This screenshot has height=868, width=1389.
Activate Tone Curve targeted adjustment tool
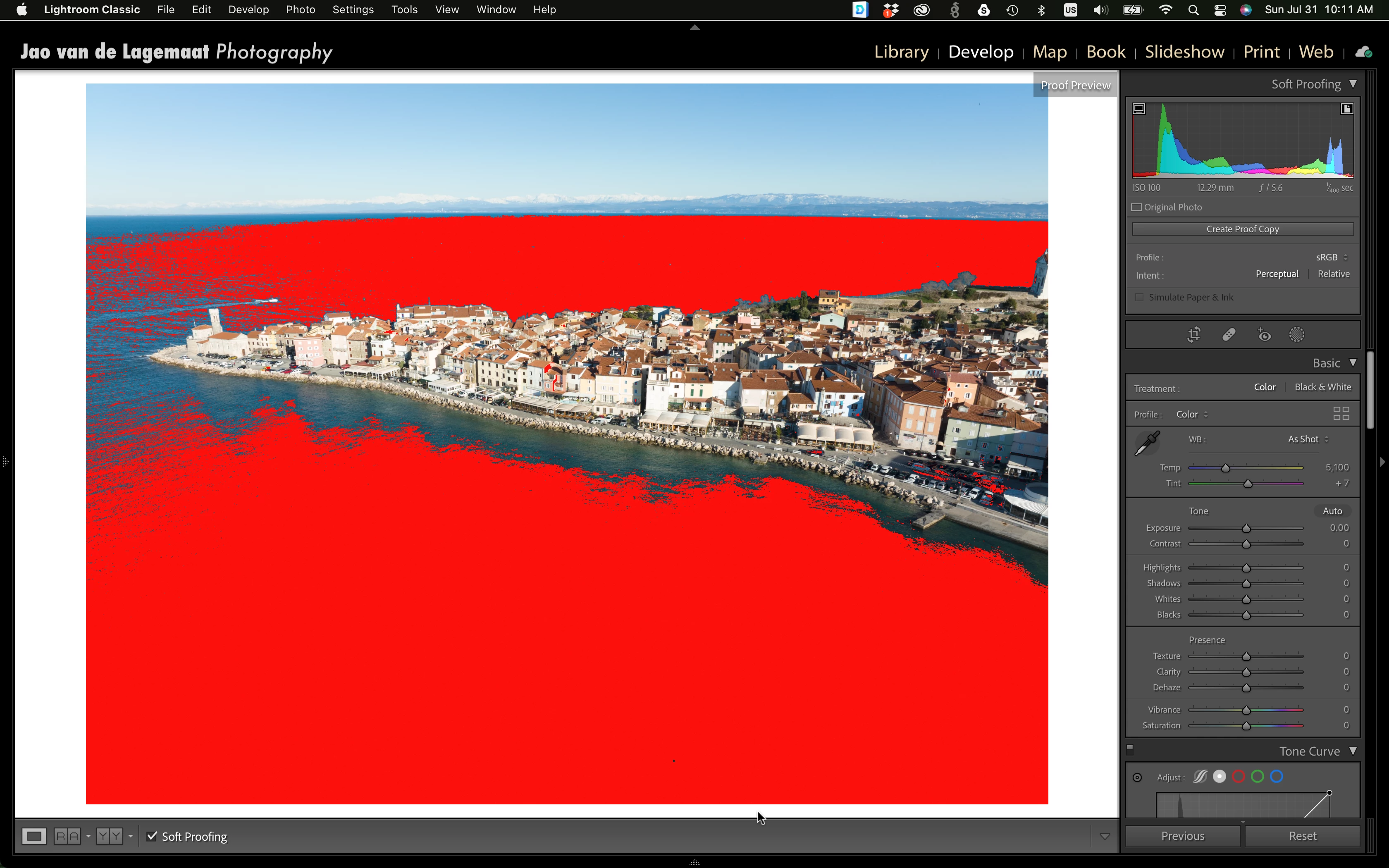(1137, 777)
